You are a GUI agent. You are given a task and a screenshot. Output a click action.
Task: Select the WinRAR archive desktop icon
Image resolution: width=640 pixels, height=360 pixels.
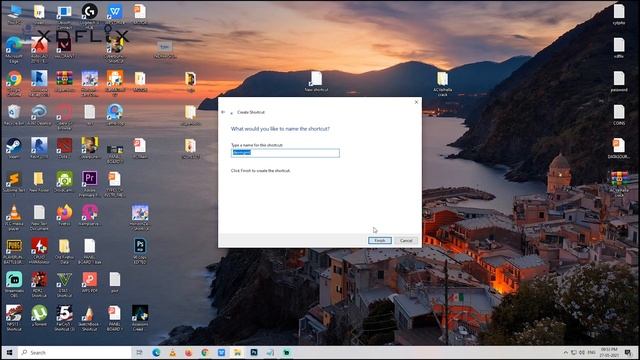click(x=64, y=81)
